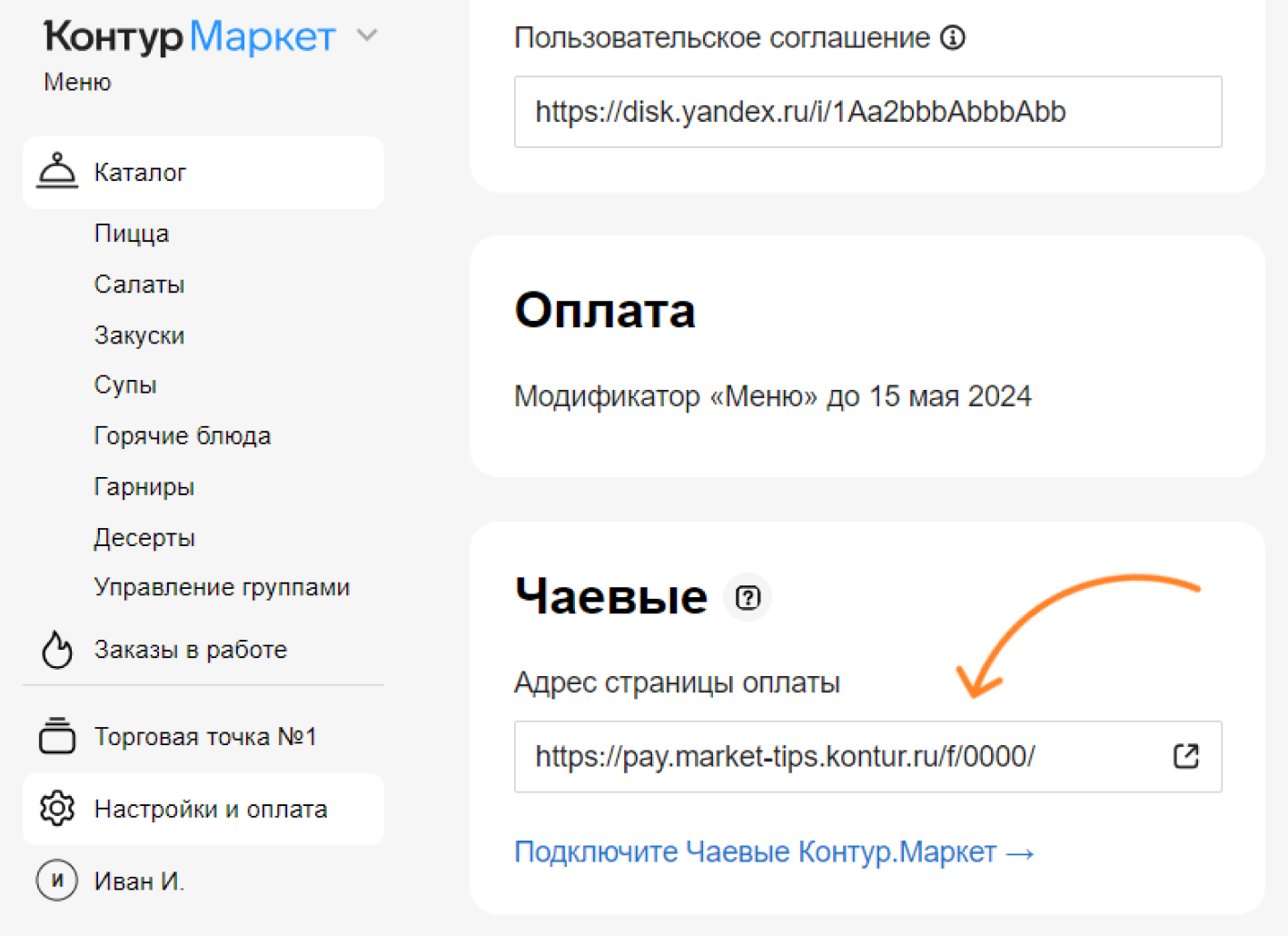Click the Catalog serving dish icon

click(57, 171)
